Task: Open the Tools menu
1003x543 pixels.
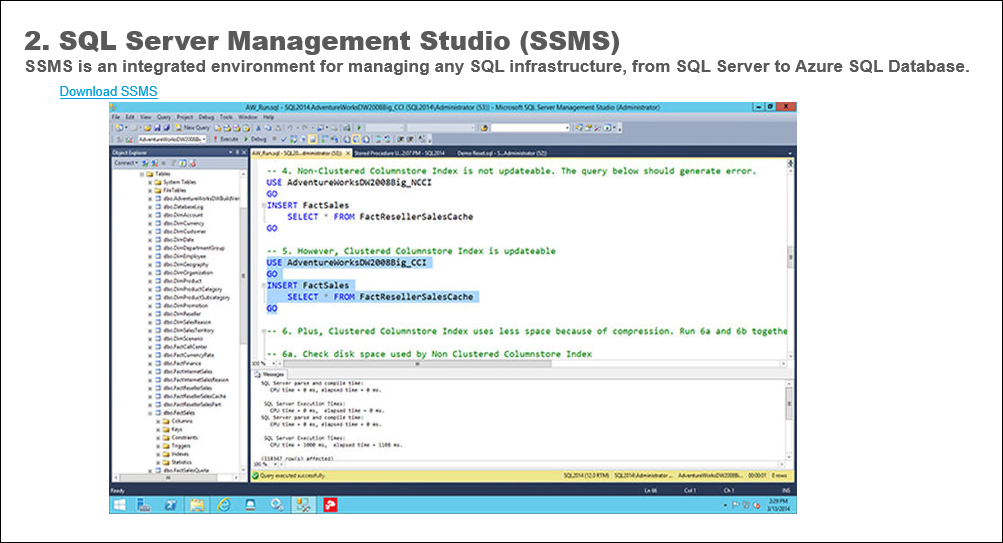Action: pyautogui.click(x=226, y=117)
